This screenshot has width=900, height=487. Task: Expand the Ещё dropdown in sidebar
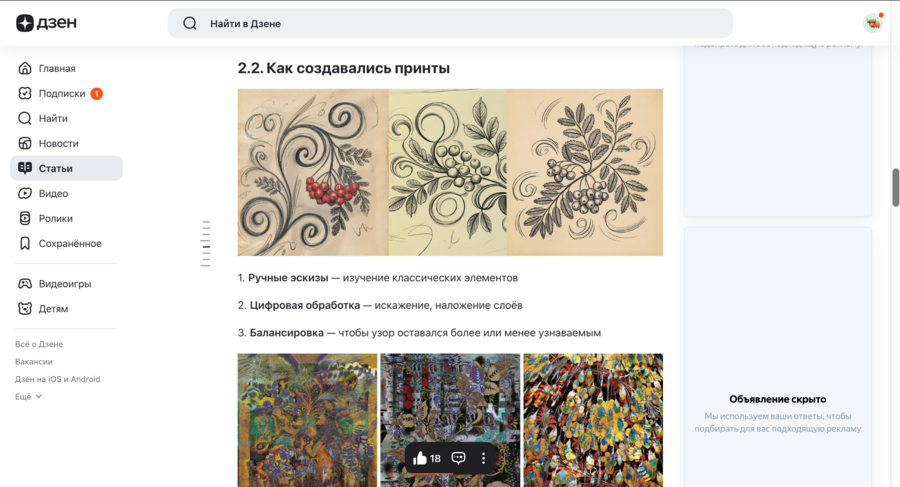click(28, 396)
